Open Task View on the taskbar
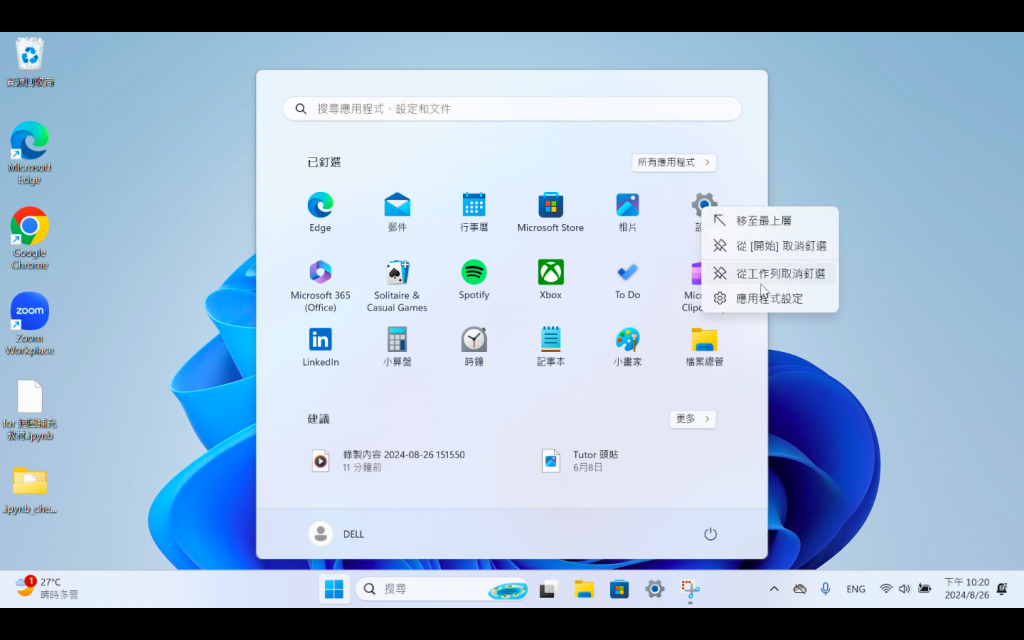 tap(548, 589)
